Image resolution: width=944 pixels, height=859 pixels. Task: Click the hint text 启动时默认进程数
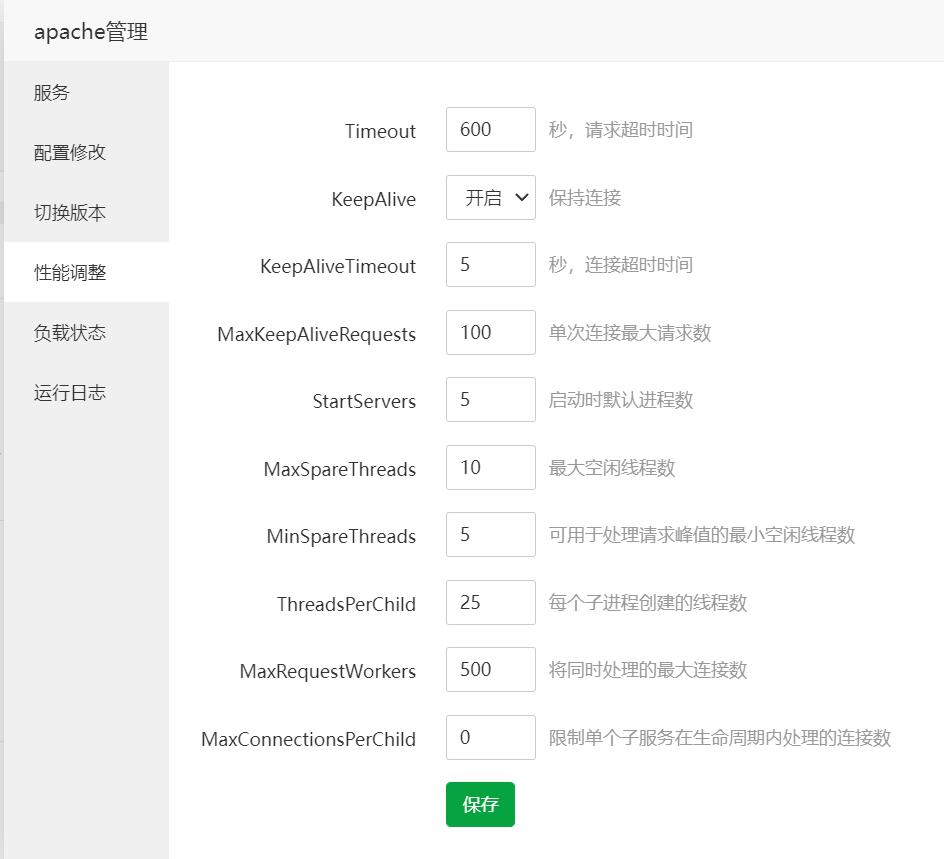tap(621, 399)
